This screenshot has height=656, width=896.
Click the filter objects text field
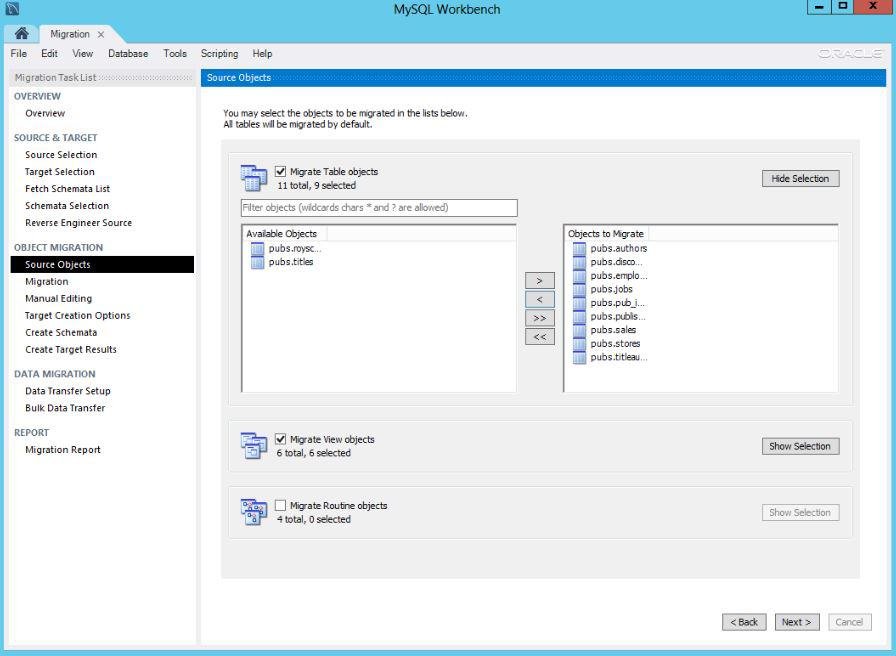(379, 208)
